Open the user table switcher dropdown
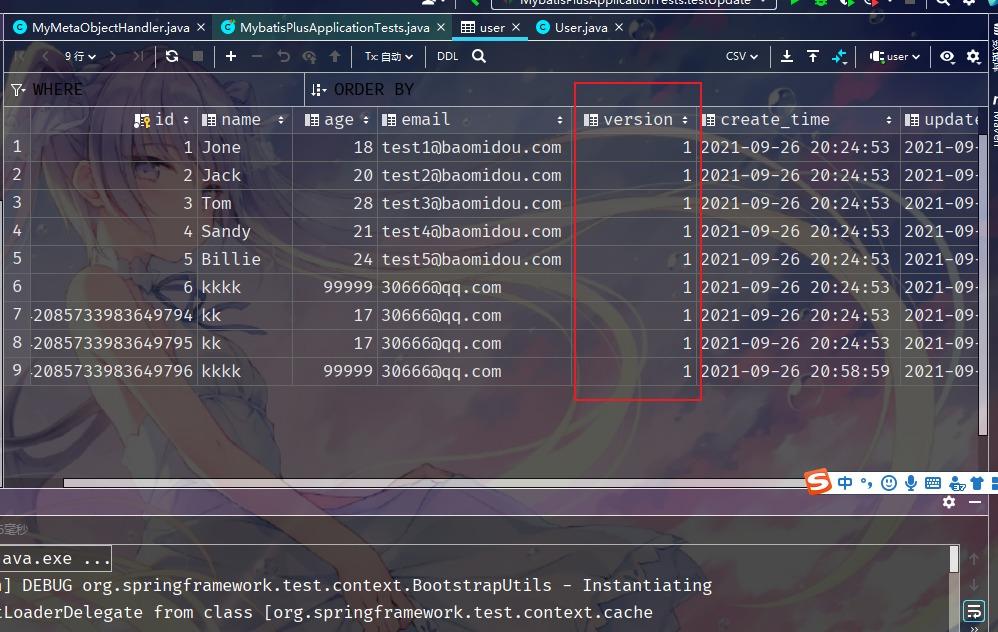 point(895,57)
